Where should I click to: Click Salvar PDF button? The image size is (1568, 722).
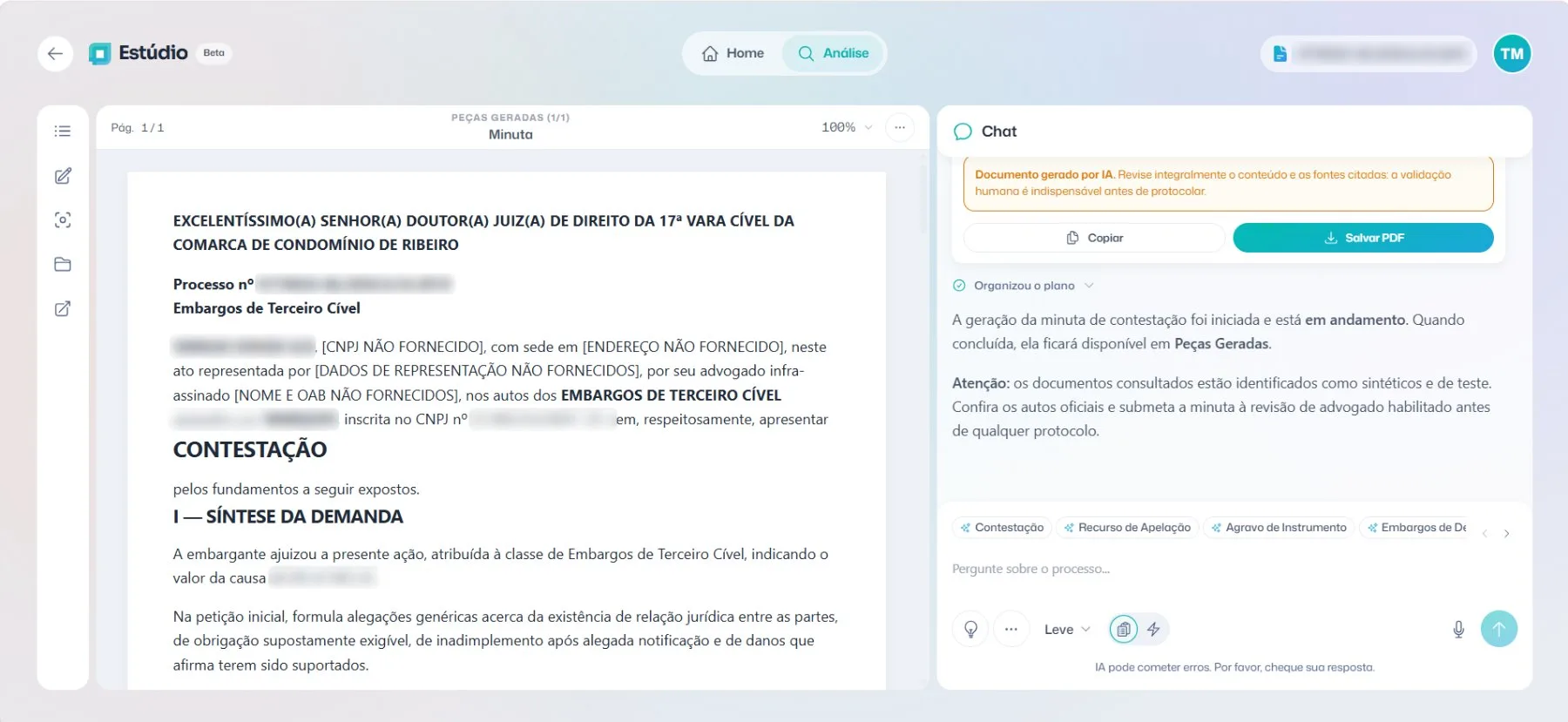point(1363,238)
